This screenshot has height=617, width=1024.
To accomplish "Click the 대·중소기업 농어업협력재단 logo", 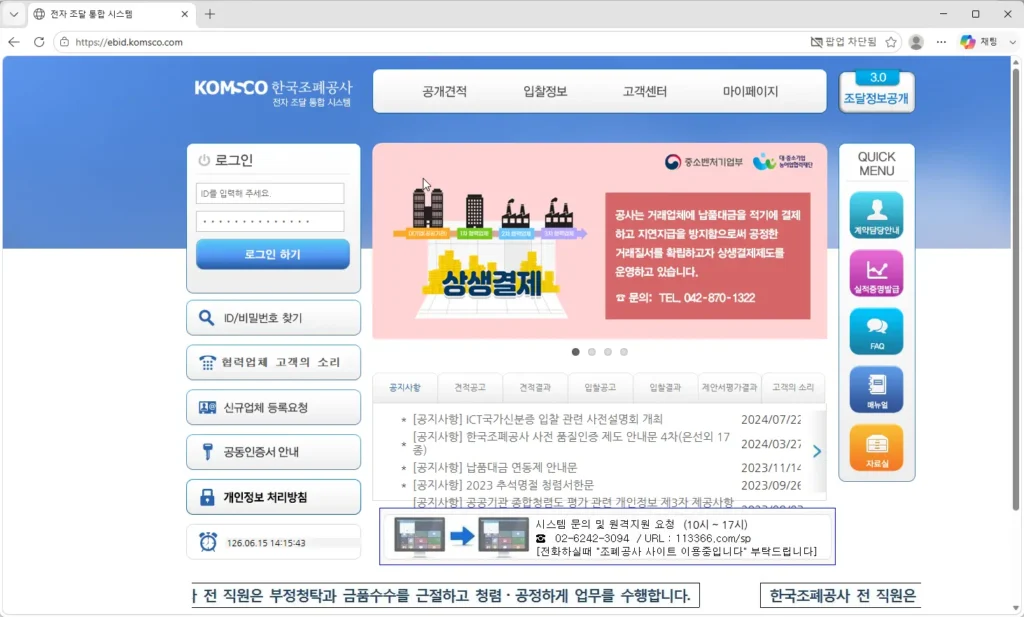I will click(x=782, y=162).
